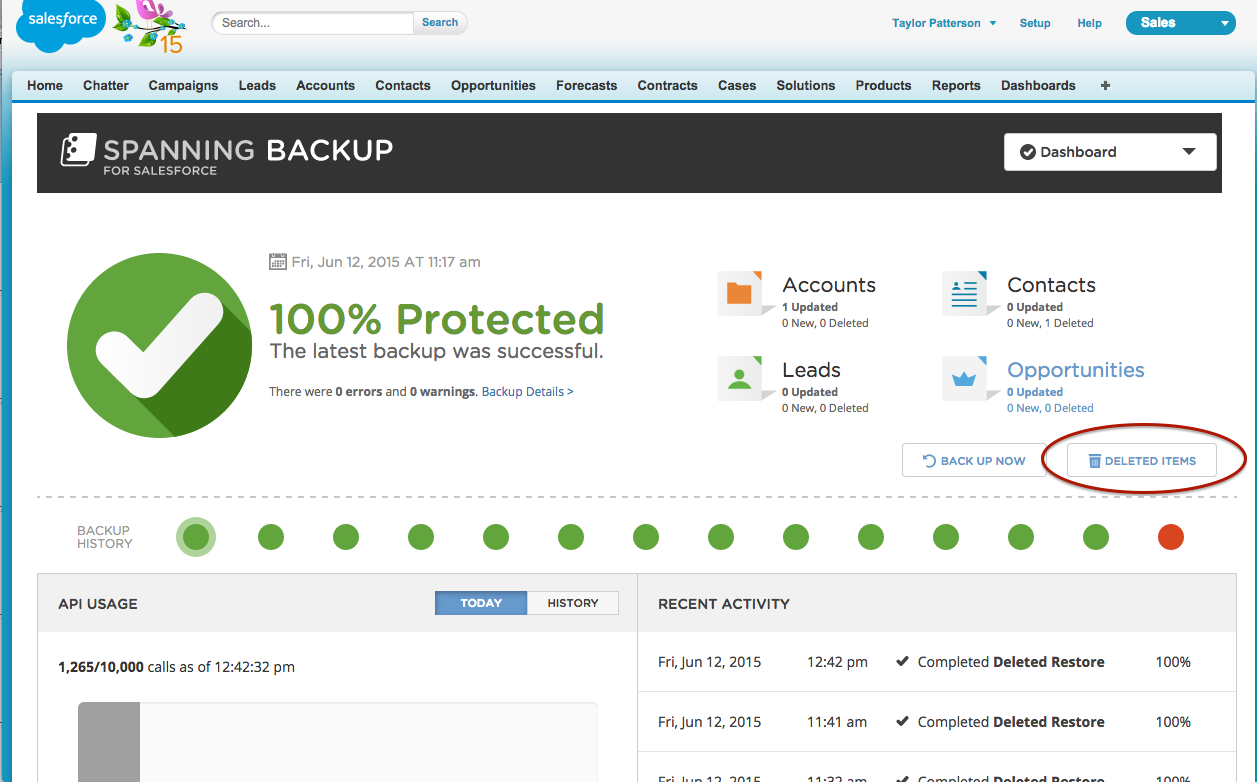Click the Accounts folder icon
This screenshot has width=1257, height=782.
(739, 293)
